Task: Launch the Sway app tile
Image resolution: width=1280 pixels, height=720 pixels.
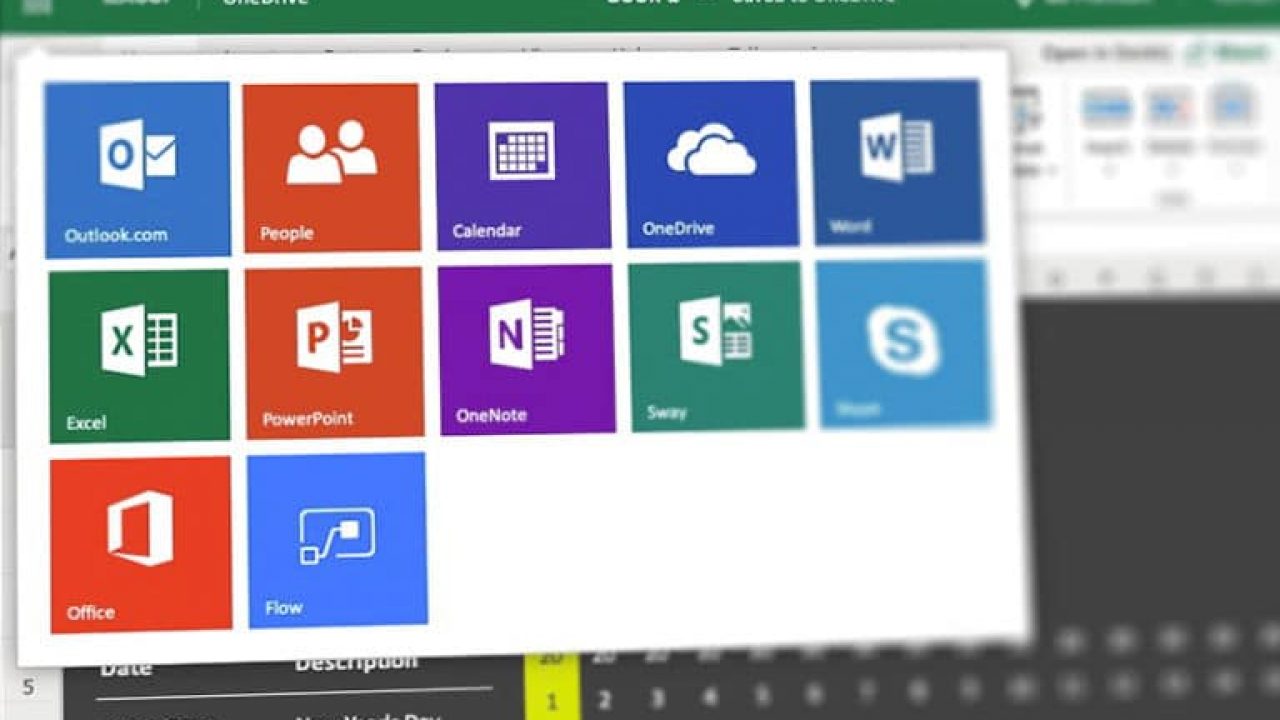Action: pyautogui.click(x=716, y=346)
